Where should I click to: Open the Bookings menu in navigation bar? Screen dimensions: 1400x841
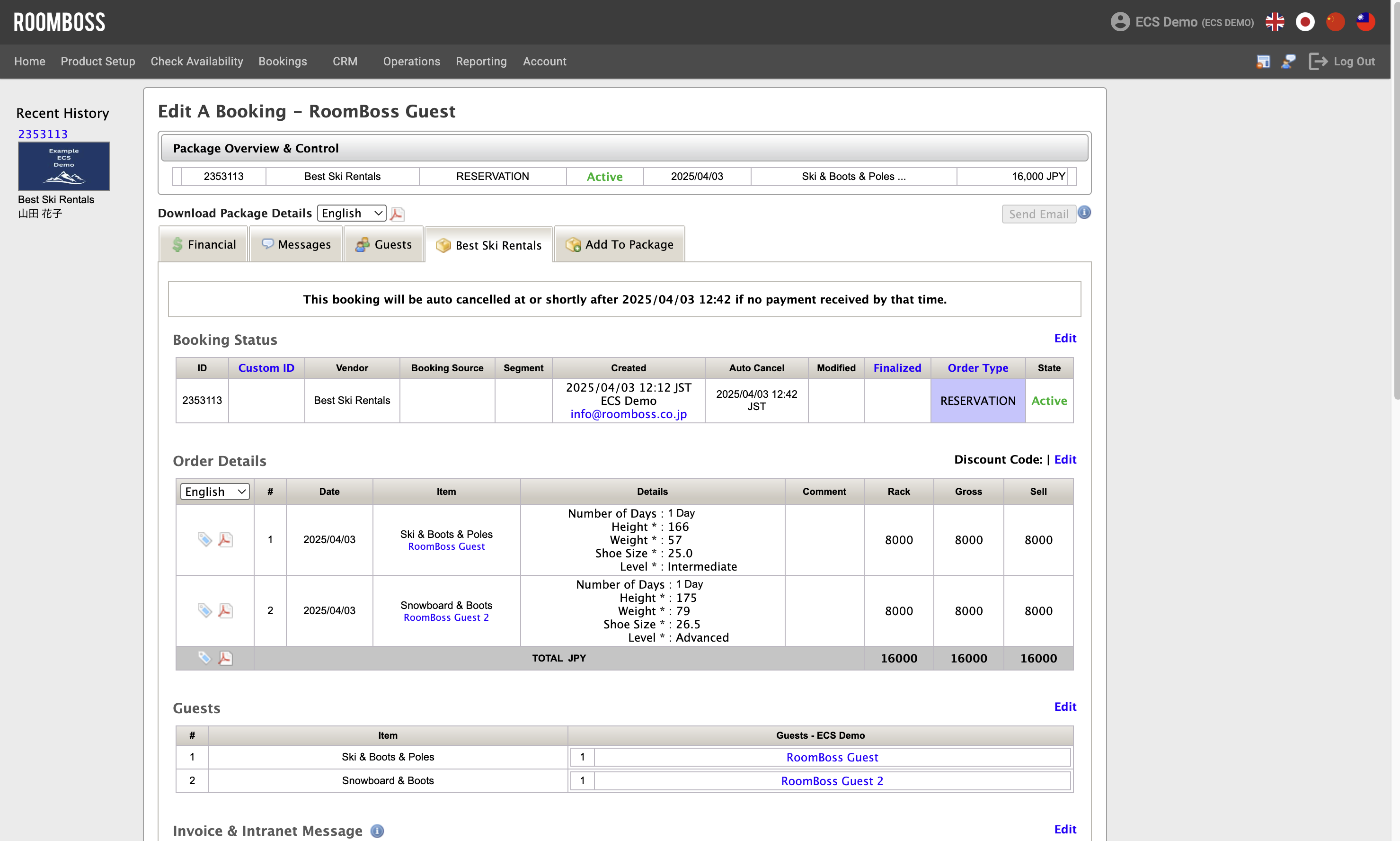point(283,61)
